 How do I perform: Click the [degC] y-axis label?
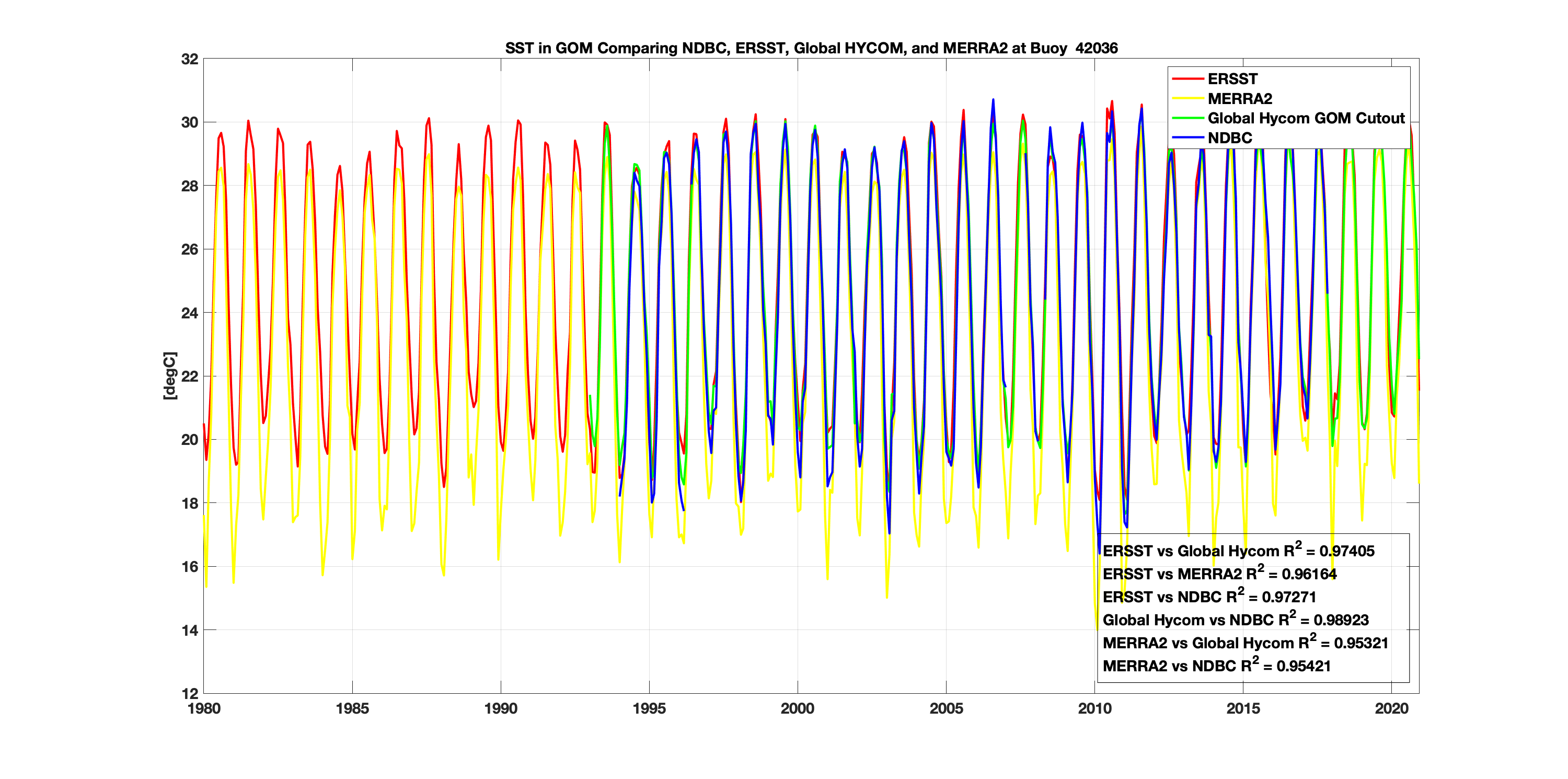click(x=170, y=376)
